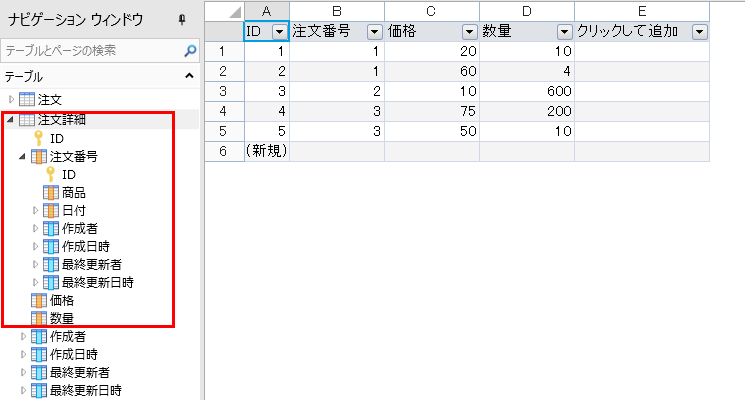Click the 価格 cell showing 50
This screenshot has height=400, width=745.
tap(431, 131)
